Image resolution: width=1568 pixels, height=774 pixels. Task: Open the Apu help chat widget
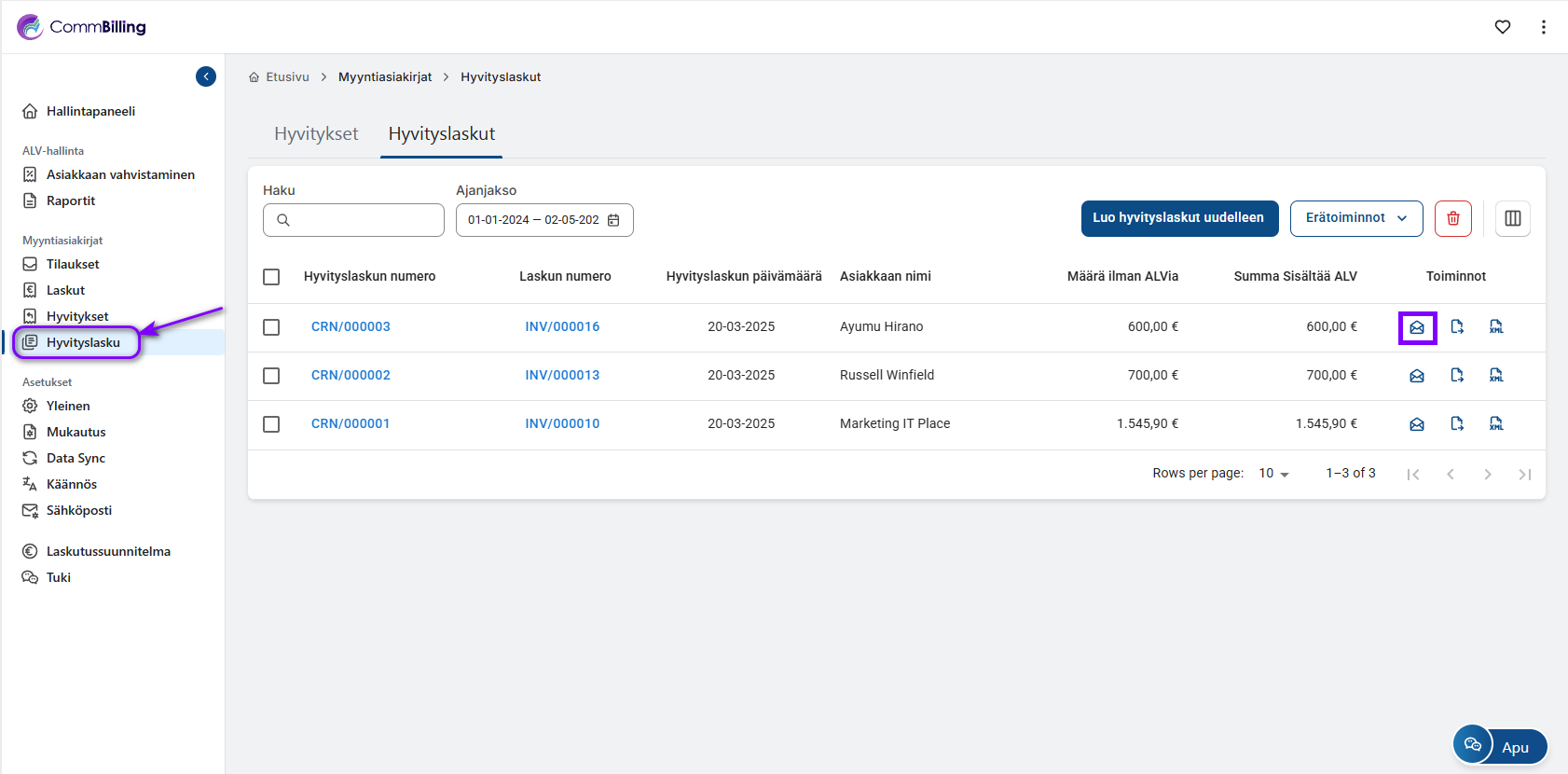tap(1500, 746)
